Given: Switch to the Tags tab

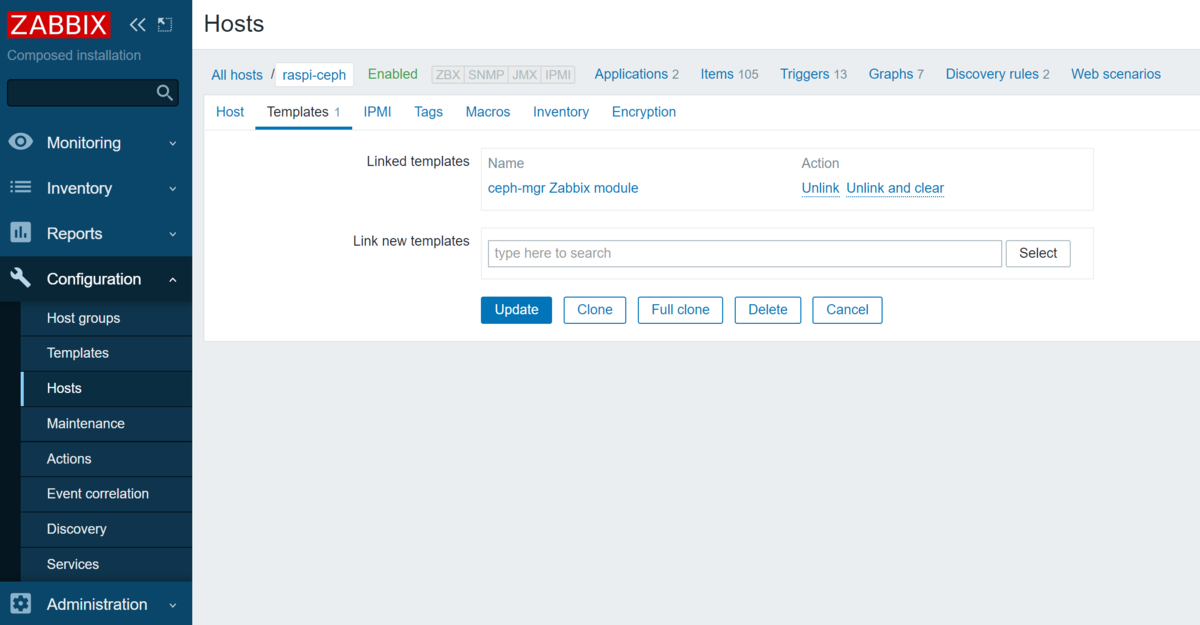Looking at the screenshot, I should click(x=428, y=112).
